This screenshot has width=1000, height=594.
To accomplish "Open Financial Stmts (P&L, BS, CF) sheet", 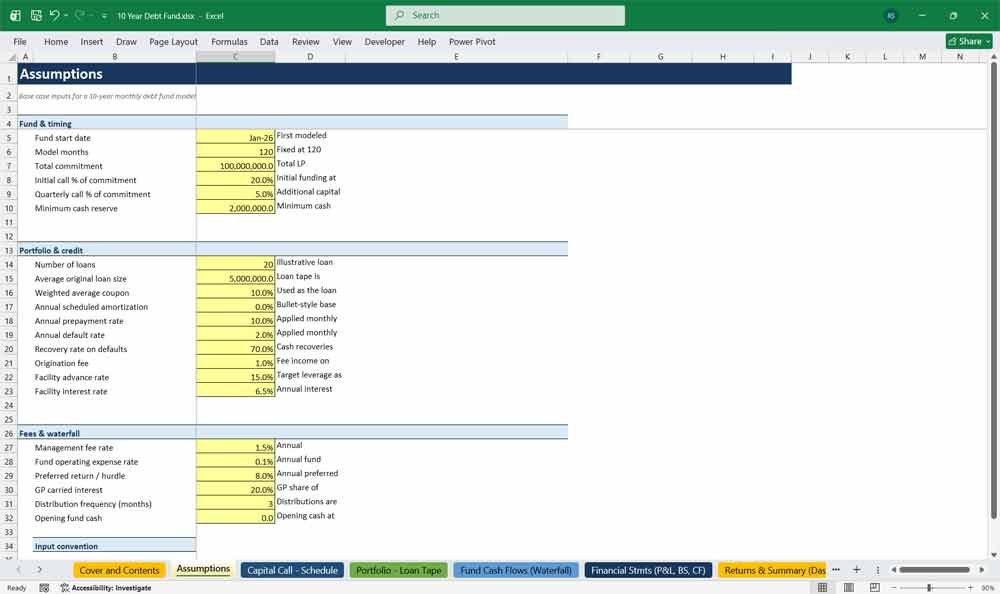I will 648,570.
